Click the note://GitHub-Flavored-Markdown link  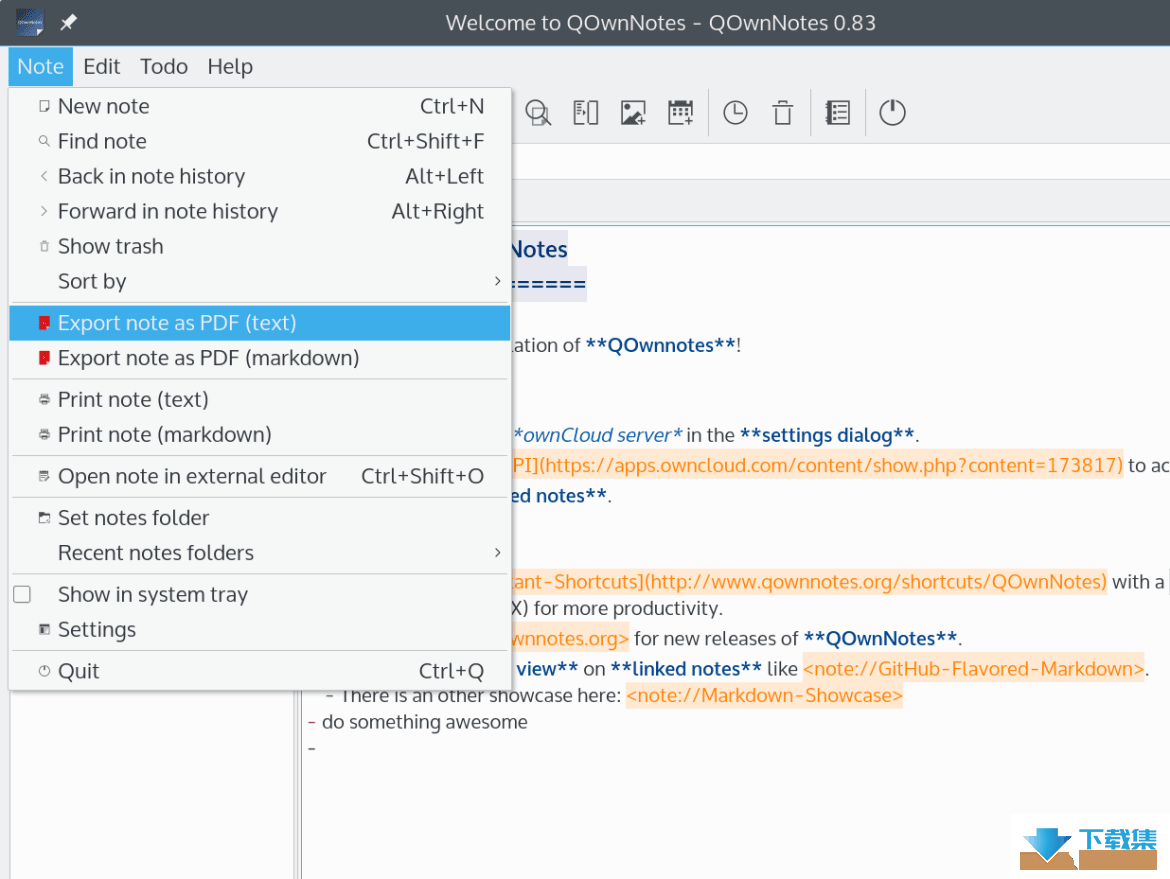click(973, 669)
